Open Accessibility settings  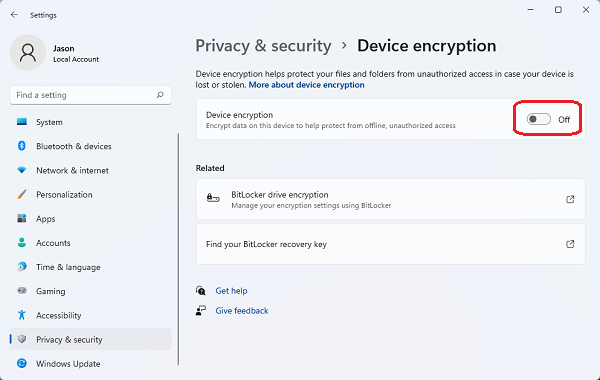[90, 315]
